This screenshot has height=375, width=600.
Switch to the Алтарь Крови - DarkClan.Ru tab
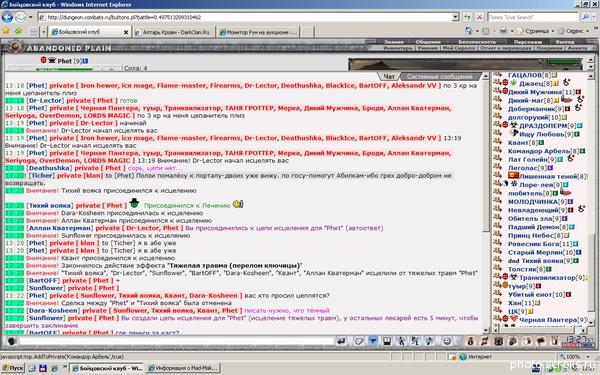coord(174,32)
